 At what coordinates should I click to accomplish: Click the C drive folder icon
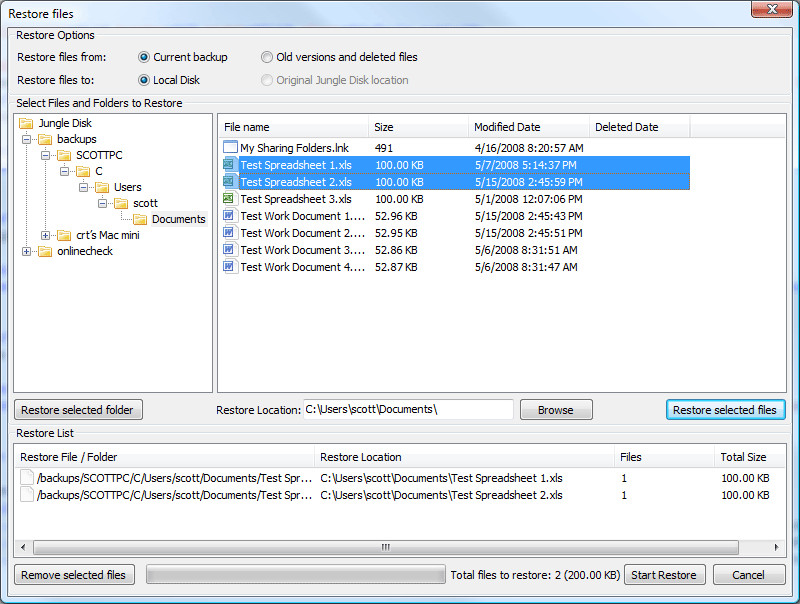83,171
